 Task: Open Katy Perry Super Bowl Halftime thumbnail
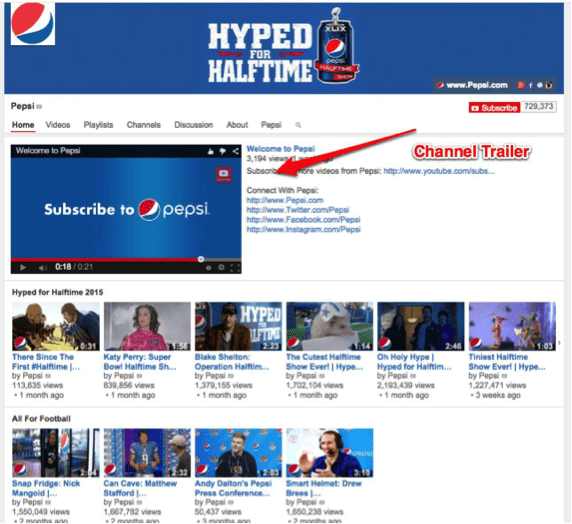click(x=147, y=326)
